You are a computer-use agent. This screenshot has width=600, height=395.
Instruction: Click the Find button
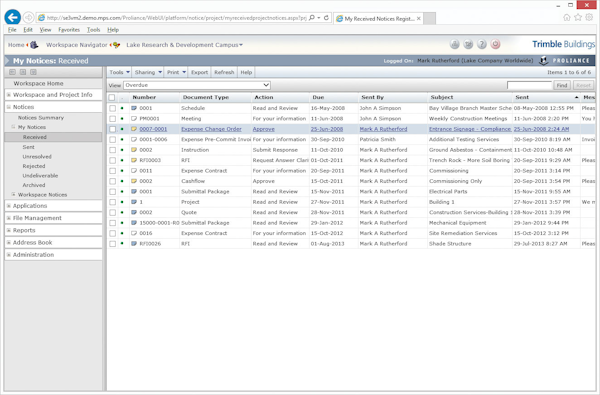[x=562, y=85]
